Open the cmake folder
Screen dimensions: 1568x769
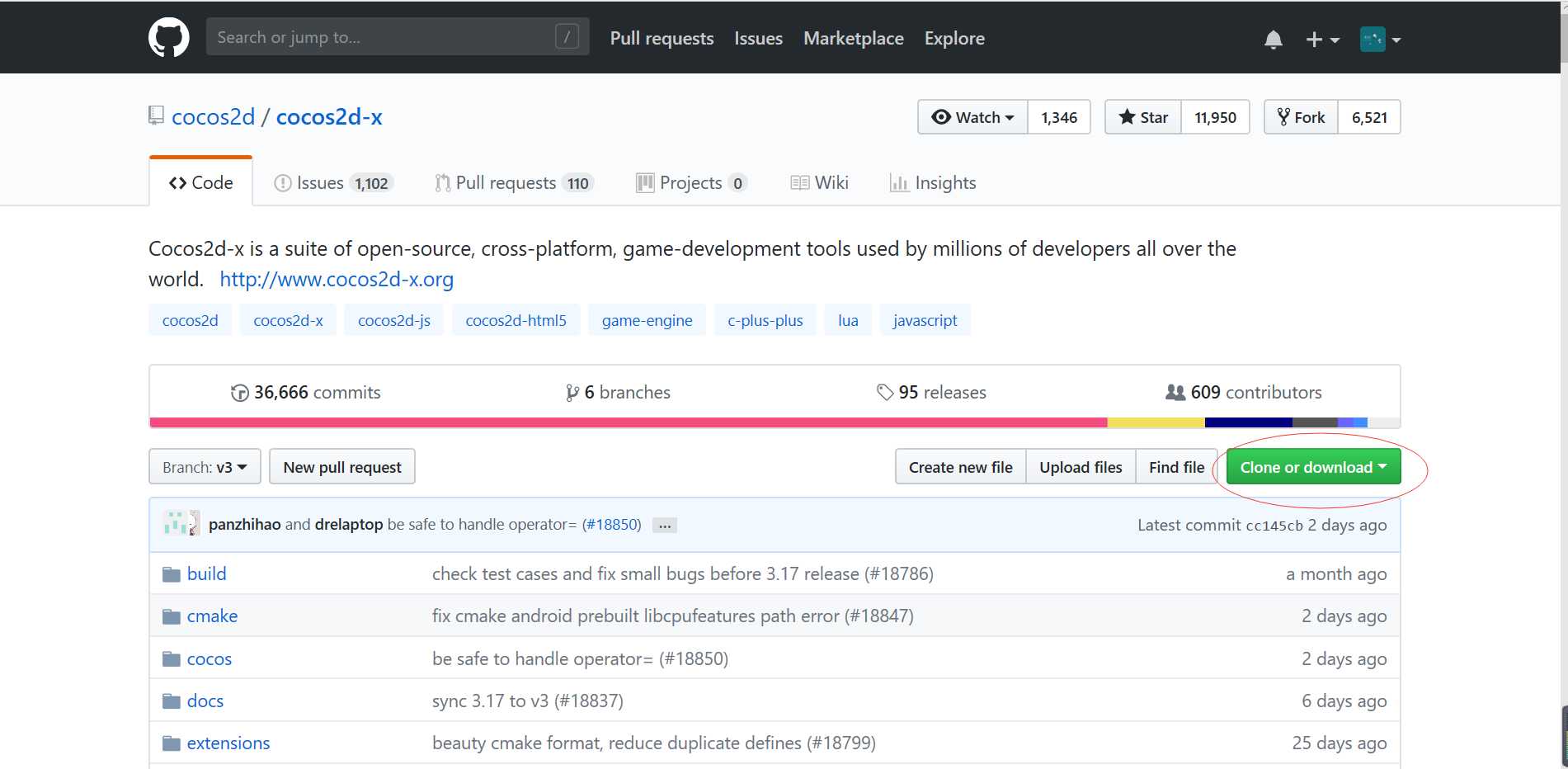(x=212, y=616)
